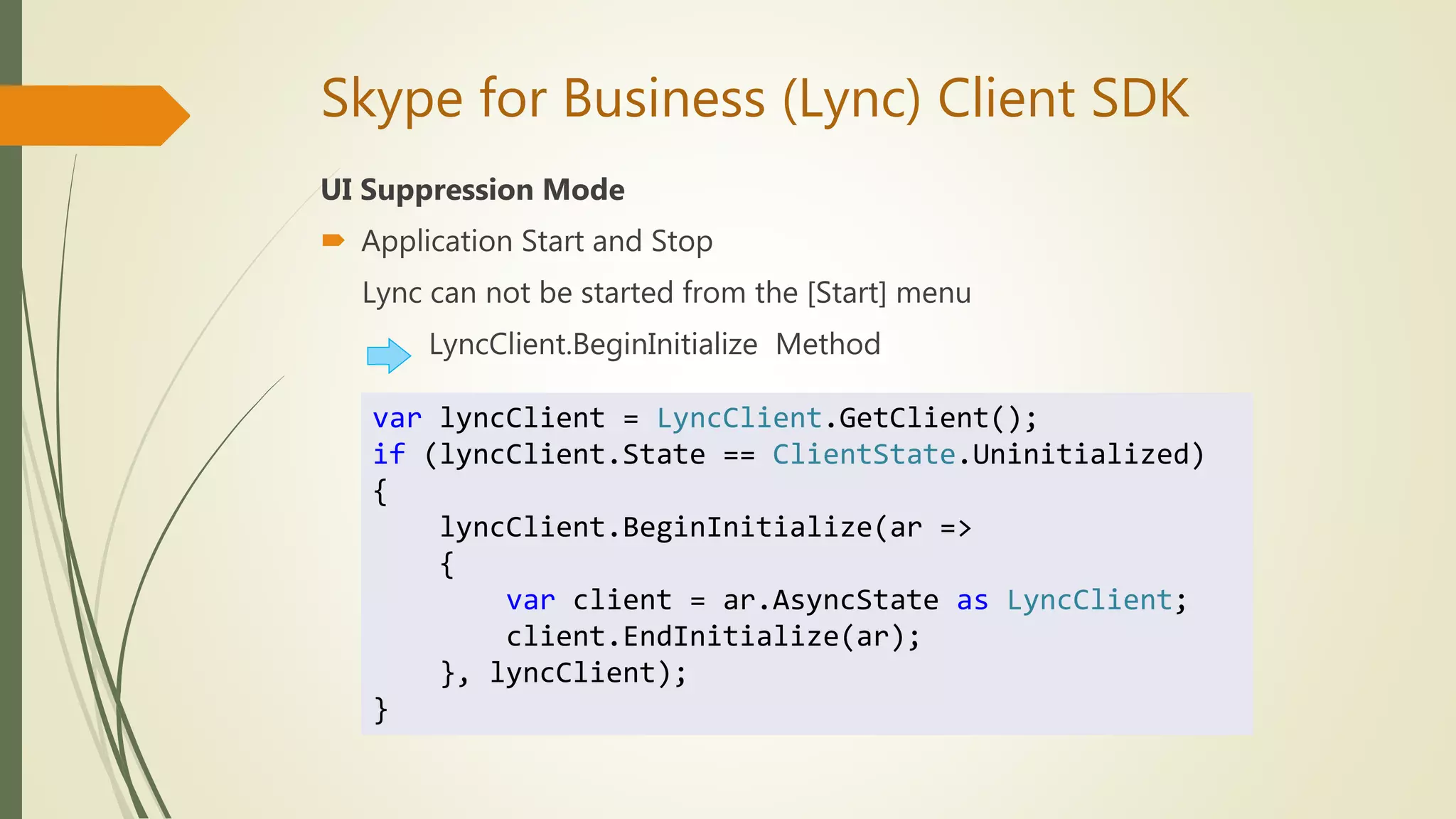1456x819 pixels.
Task: Click the code line 'lyncClient.BeginInitialize(ar =>'
Action: point(705,528)
